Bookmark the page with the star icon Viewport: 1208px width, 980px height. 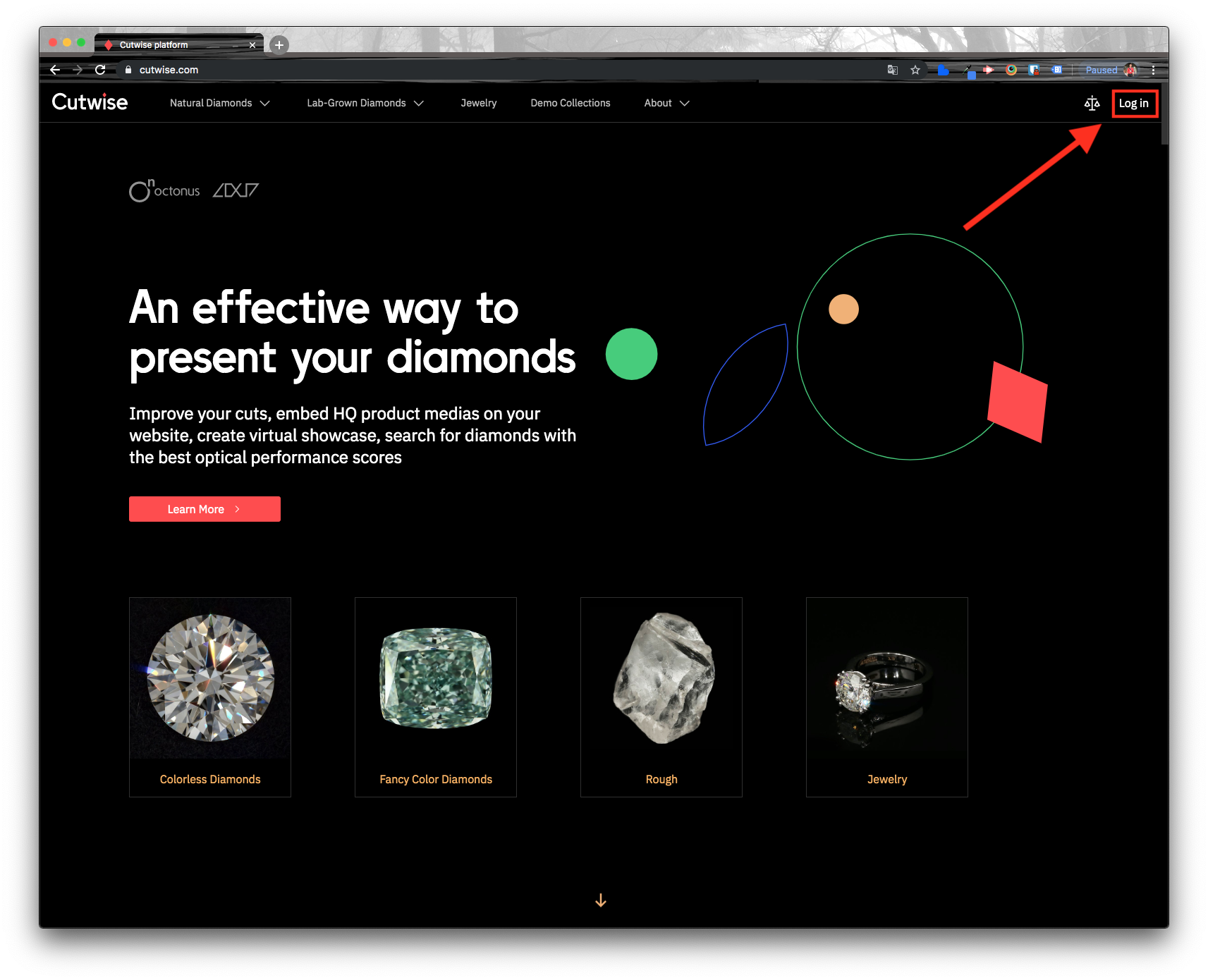coord(915,70)
